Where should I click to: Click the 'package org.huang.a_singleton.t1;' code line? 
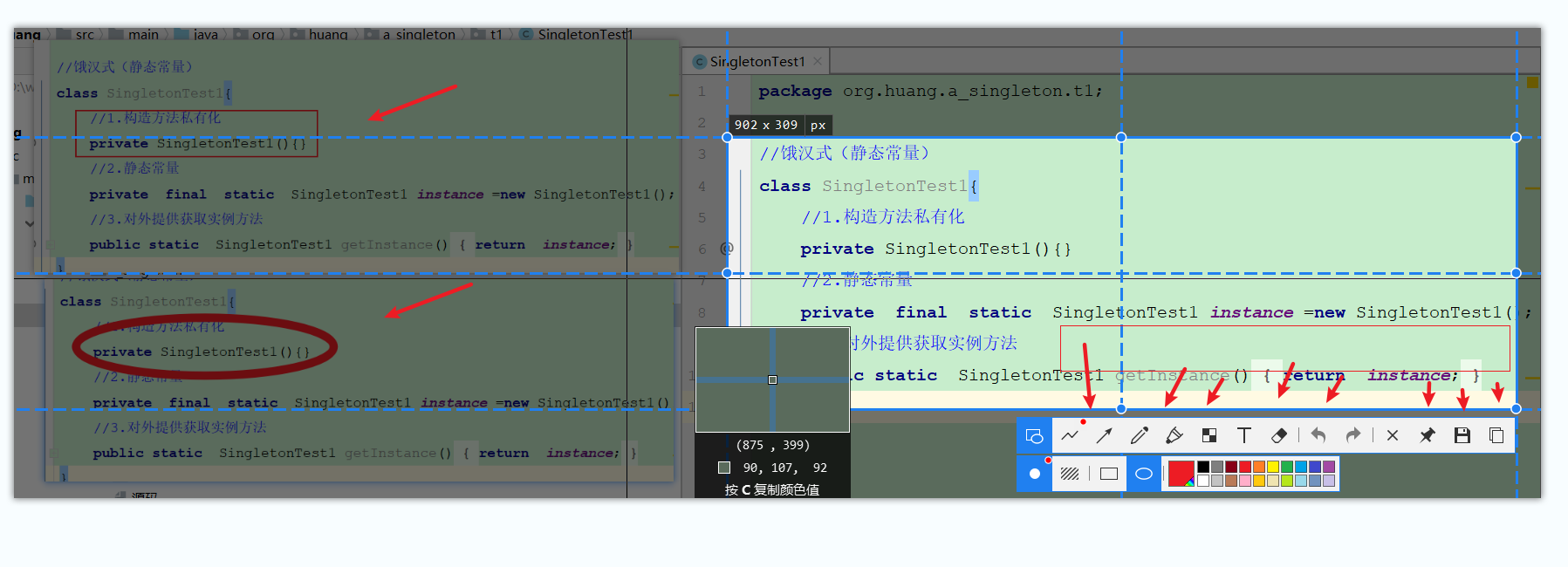click(x=930, y=91)
